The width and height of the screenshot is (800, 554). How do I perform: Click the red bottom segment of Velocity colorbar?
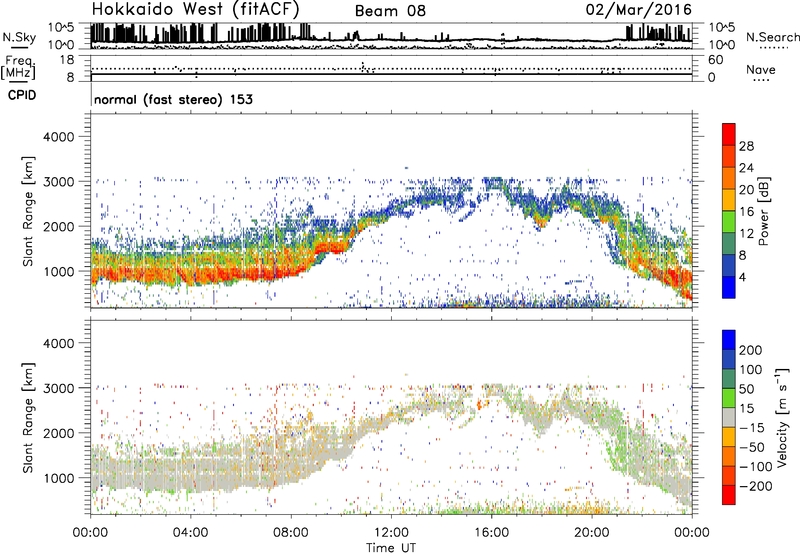729,495
